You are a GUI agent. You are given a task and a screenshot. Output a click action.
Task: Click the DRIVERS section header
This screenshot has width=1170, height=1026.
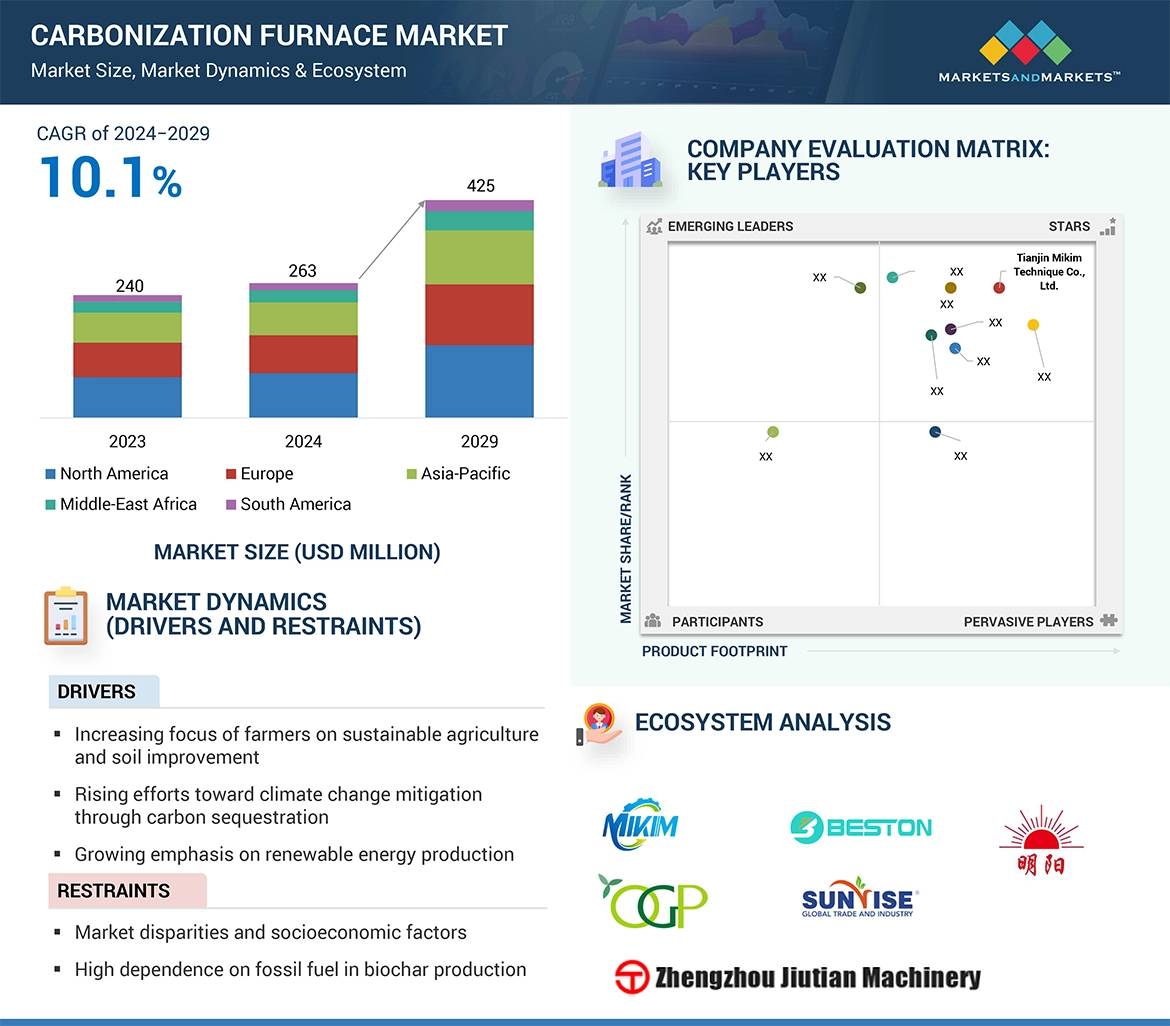97,692
